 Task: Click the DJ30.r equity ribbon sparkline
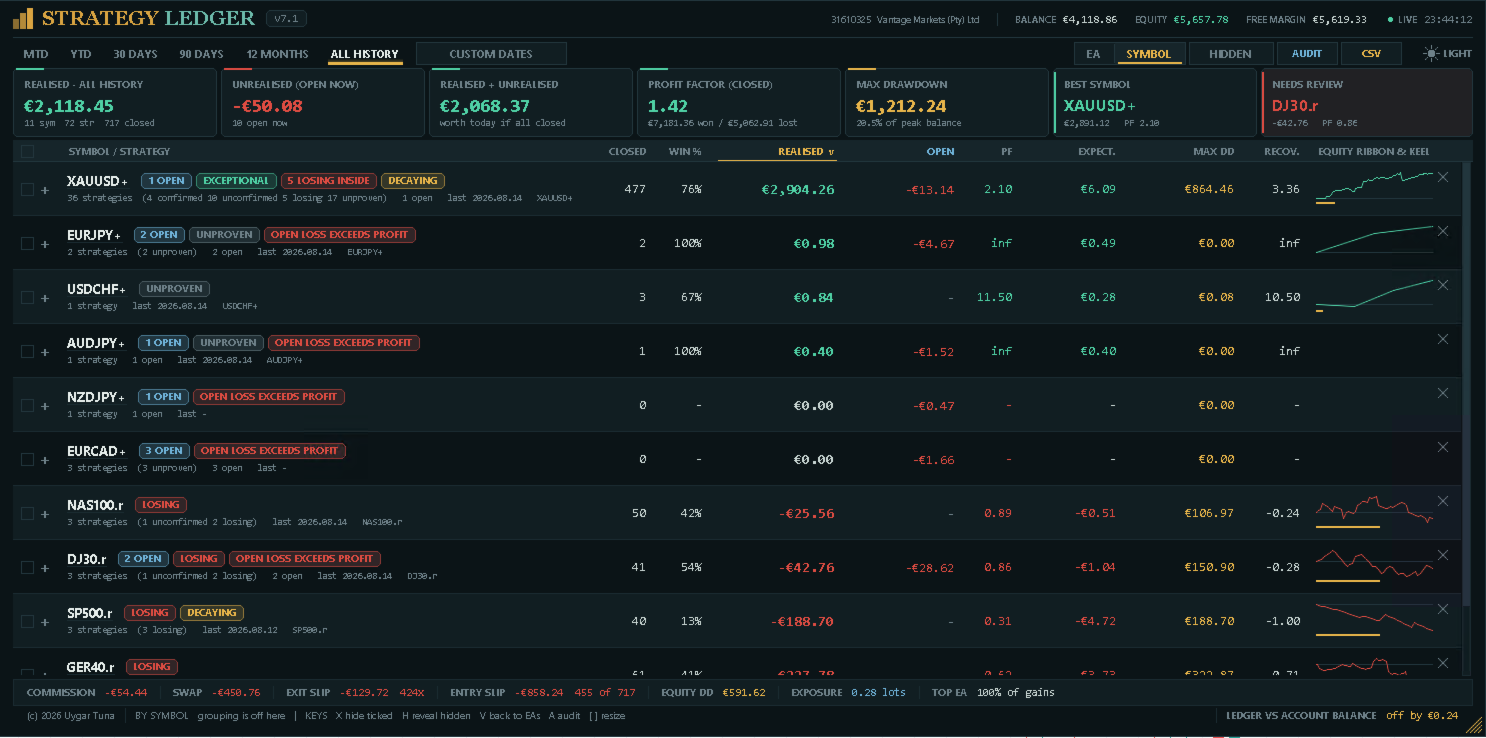[1374, 565]
